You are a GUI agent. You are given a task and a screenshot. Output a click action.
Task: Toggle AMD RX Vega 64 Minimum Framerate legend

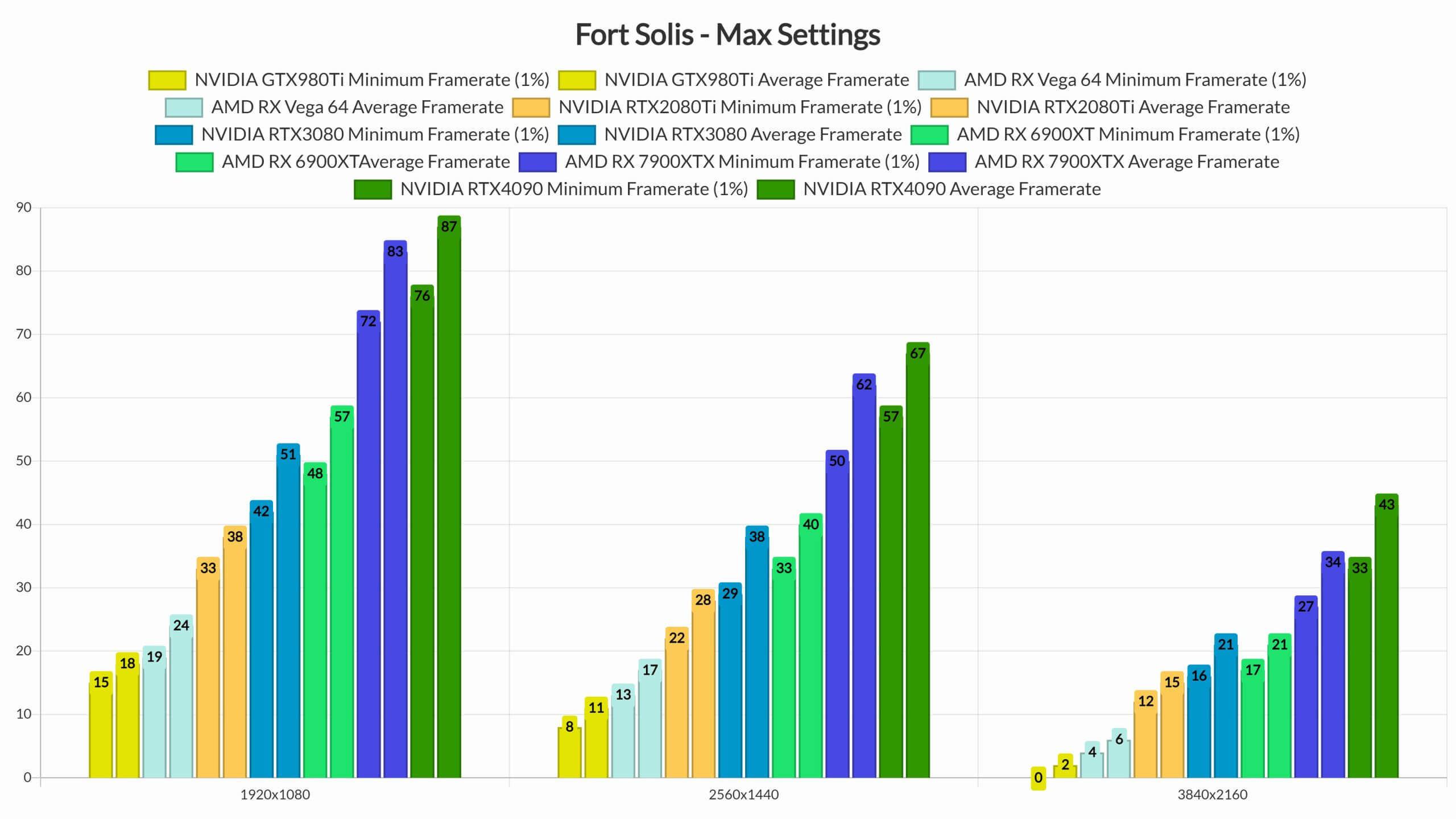click(x=1135, y=80)
